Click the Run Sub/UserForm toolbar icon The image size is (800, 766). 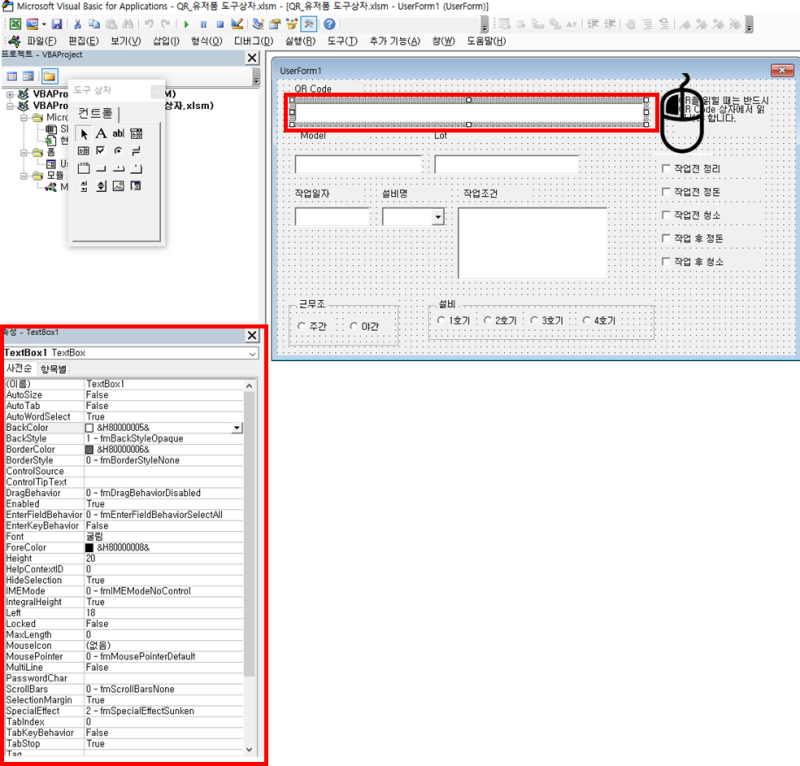(187, 25)
